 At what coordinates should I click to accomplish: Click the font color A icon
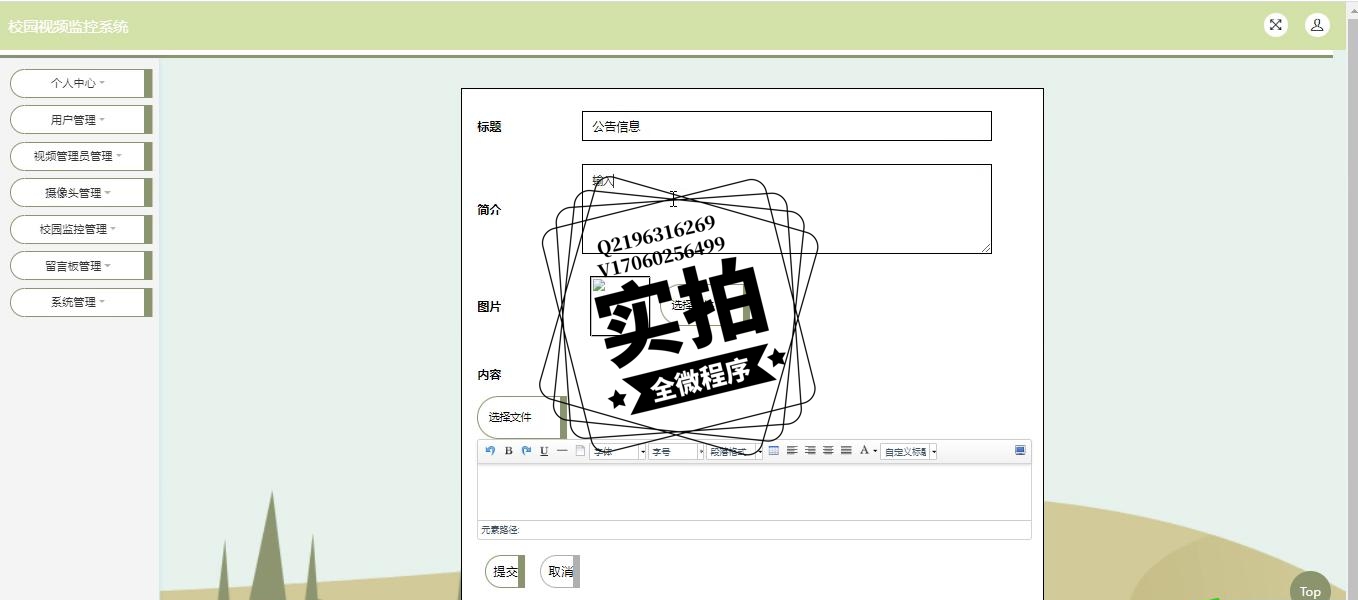pyautogui.click(x=865, y=451)
